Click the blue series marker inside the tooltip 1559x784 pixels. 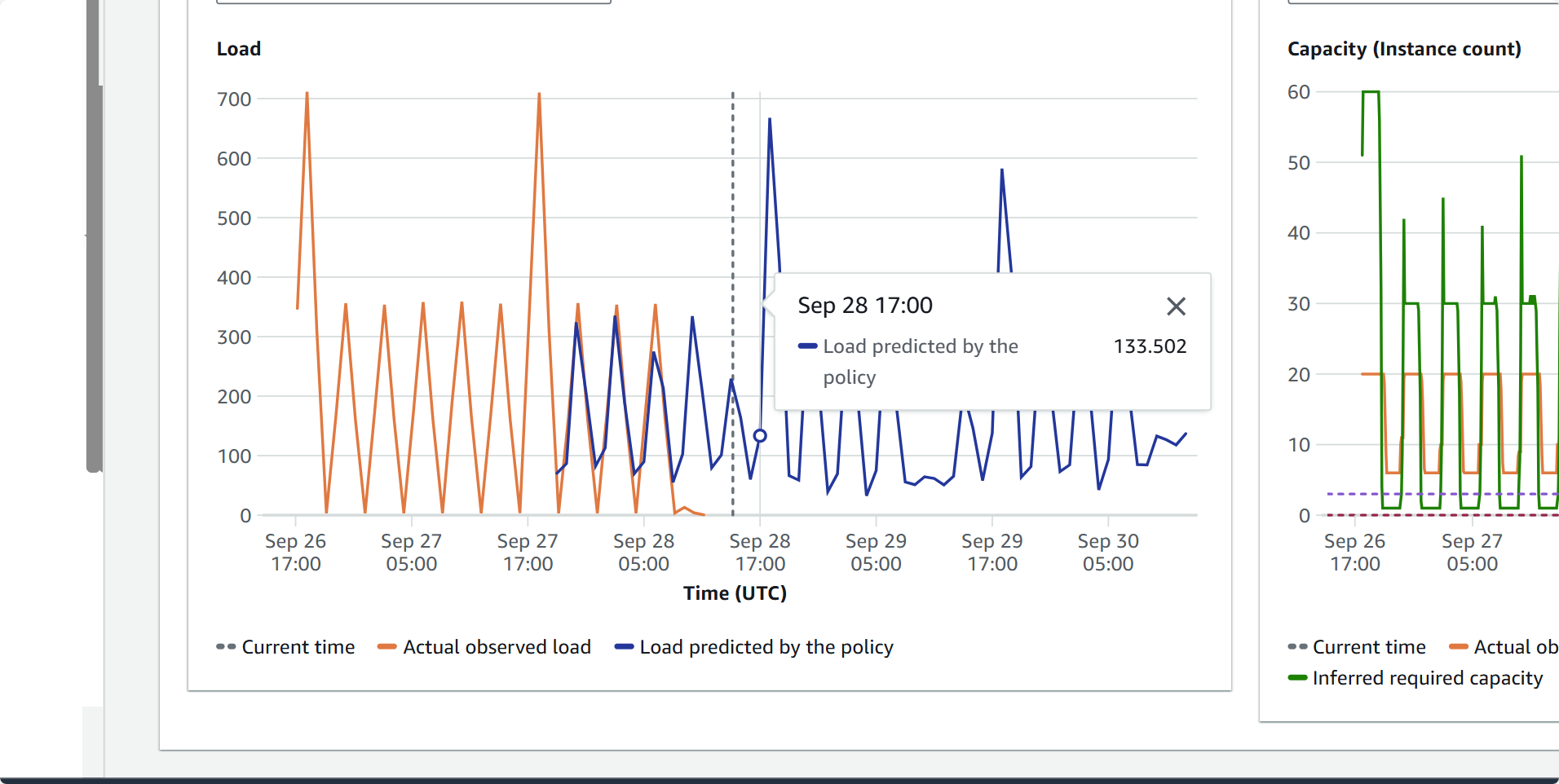pos(807,346)
